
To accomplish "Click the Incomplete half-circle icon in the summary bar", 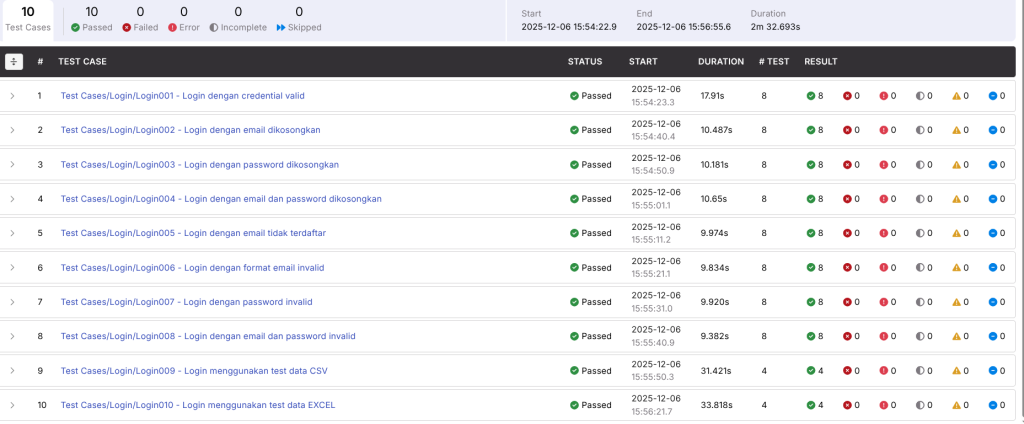I will pos(214,28).
